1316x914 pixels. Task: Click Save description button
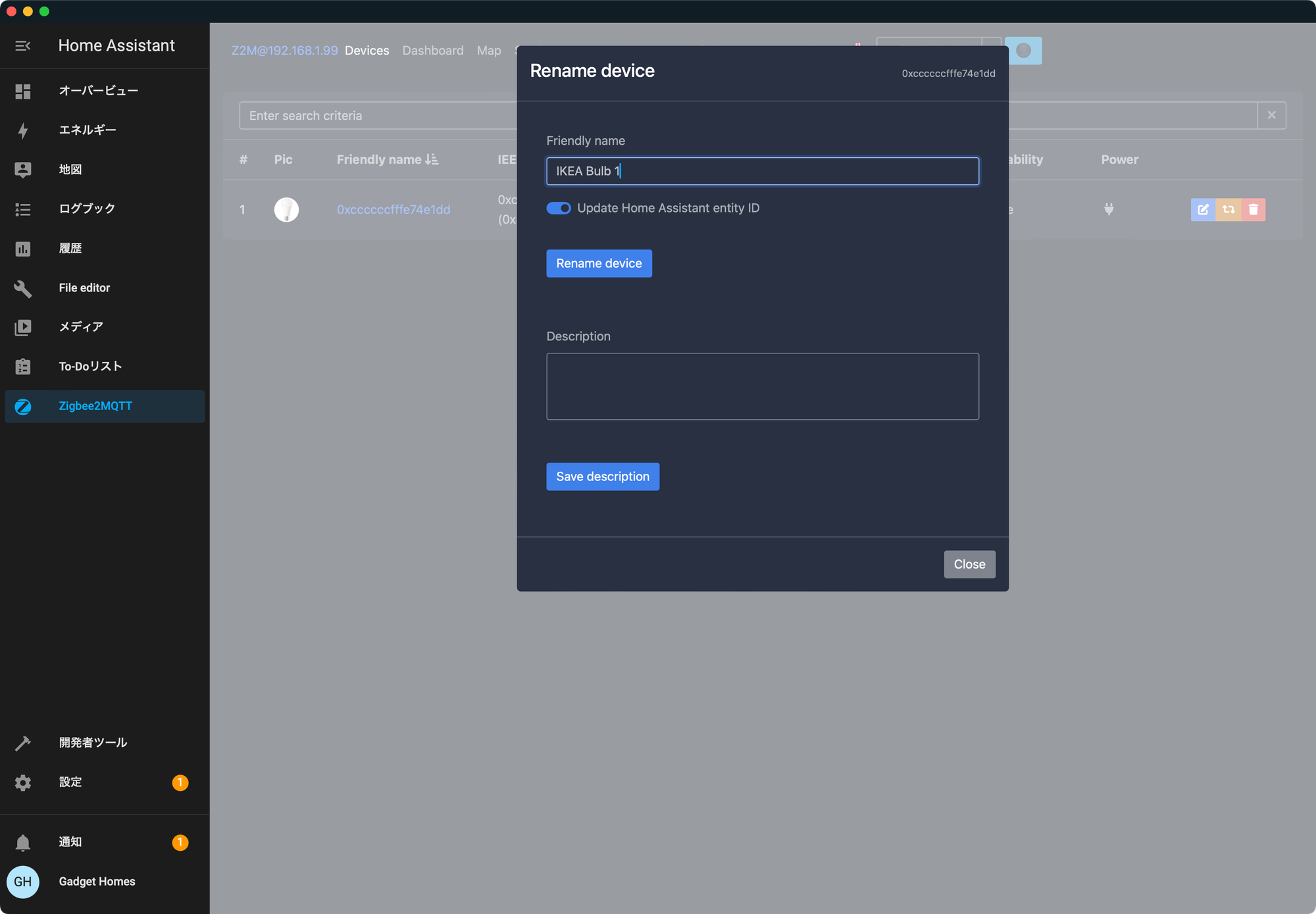[603, 476]
